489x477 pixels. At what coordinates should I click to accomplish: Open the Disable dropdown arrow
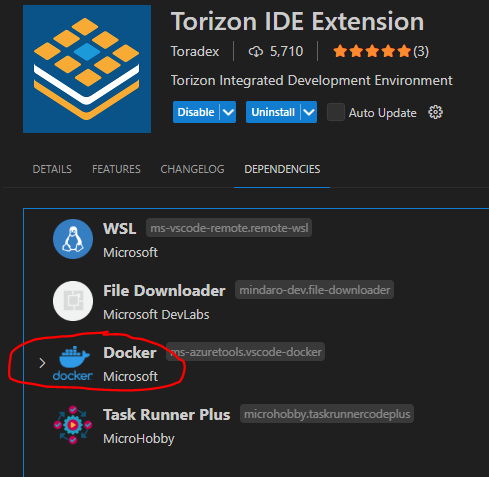(x=228, y=112)
